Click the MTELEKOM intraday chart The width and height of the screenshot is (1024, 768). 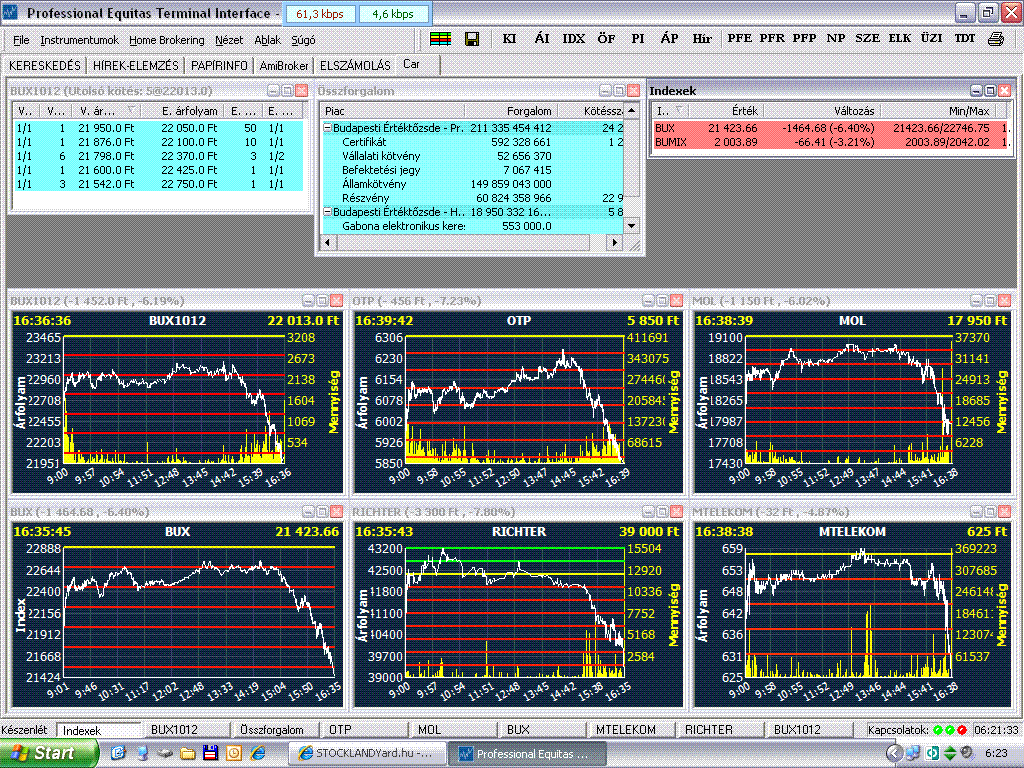coord(853,614)
